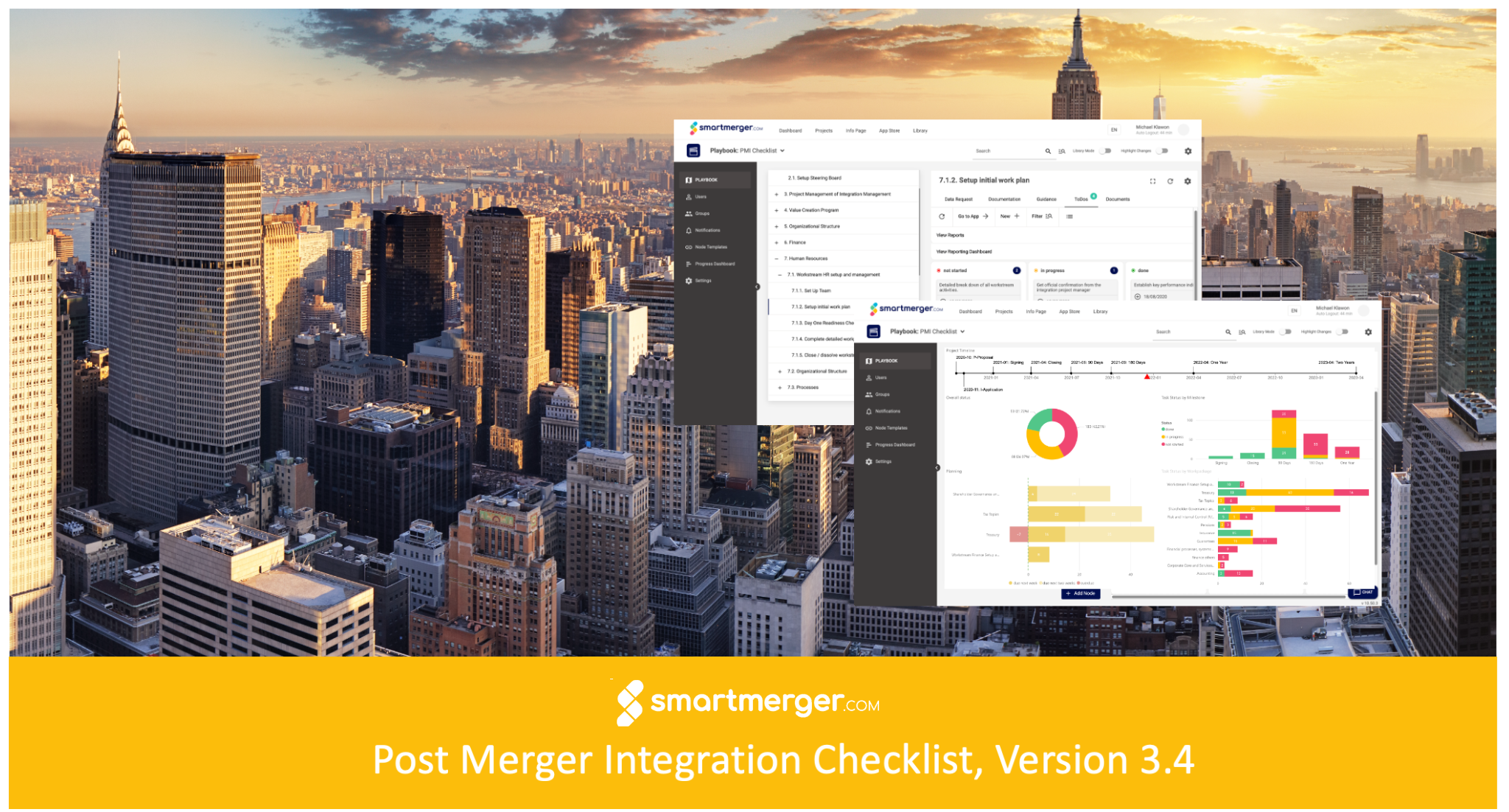Open Users in front dashboard sidebar
The height and width of the screenshot is (812, 1509).
pyautogui.click(x=876, y=378)
